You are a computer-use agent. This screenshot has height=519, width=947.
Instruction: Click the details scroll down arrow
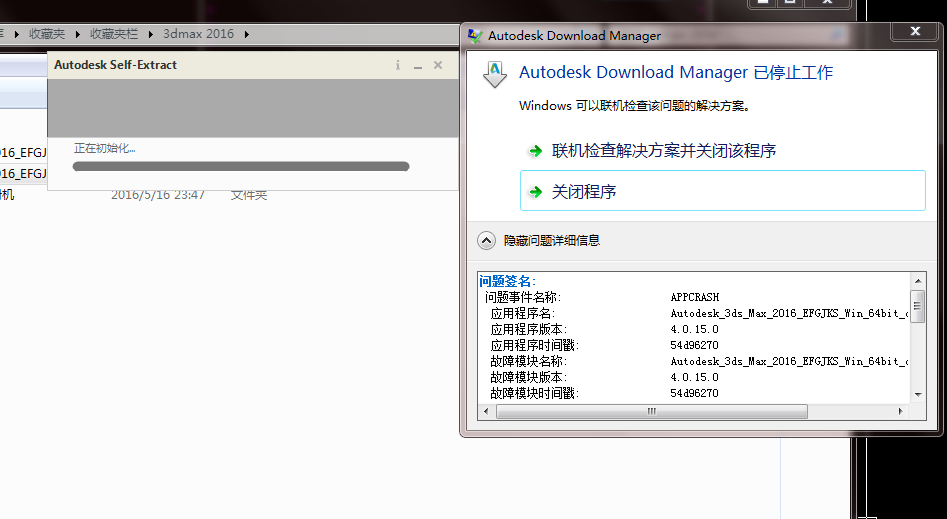click(918, 395)
